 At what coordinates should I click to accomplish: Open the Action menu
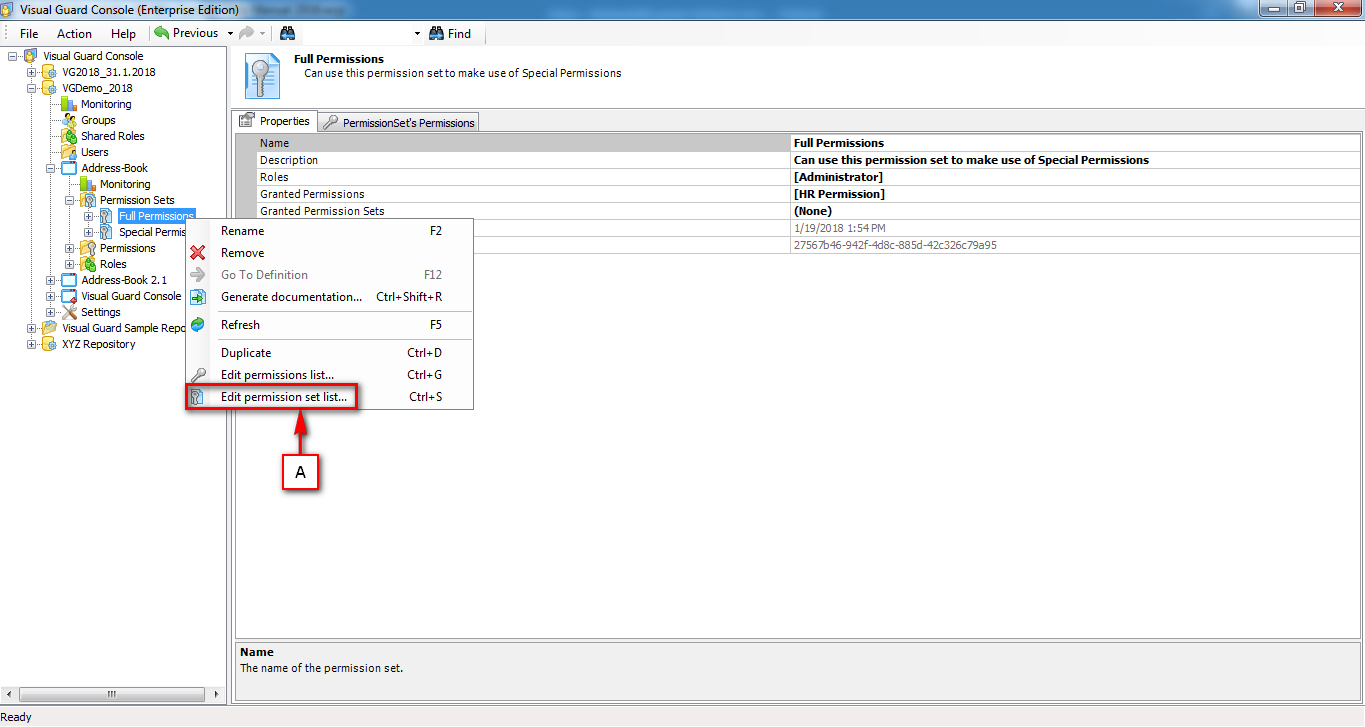[74, 33]
